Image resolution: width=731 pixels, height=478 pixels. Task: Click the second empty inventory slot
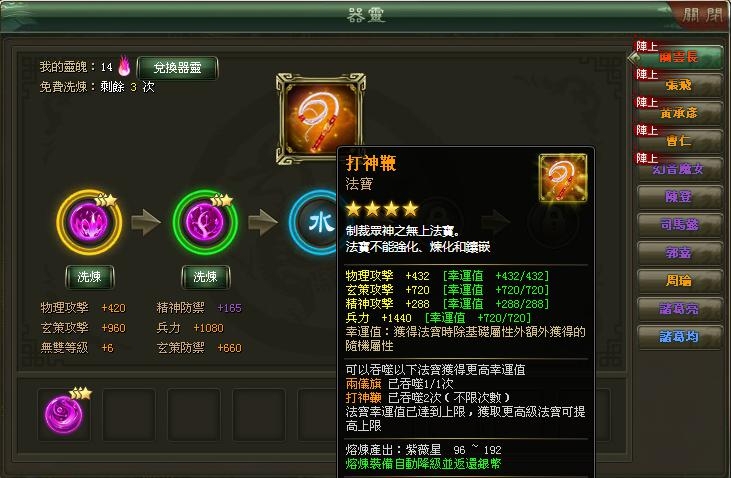coord(194,415)
